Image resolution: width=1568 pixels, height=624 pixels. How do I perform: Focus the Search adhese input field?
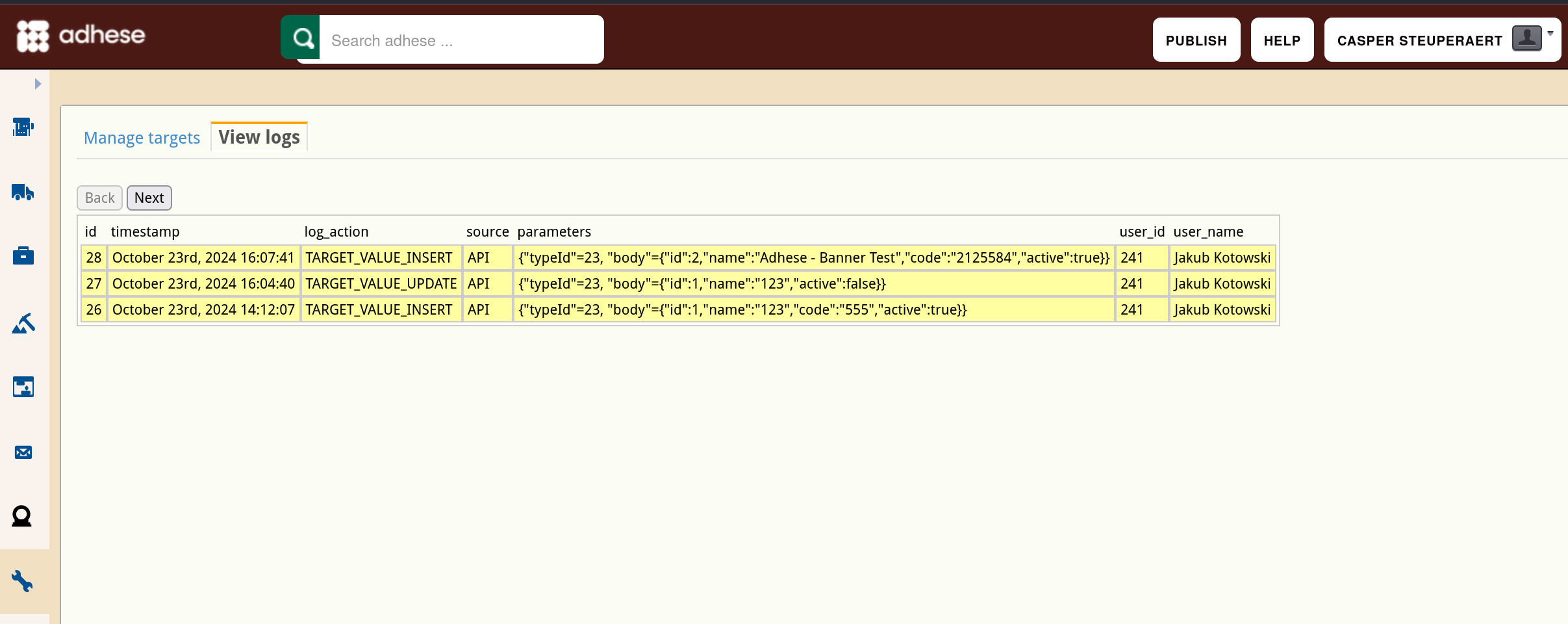point(461,40)
